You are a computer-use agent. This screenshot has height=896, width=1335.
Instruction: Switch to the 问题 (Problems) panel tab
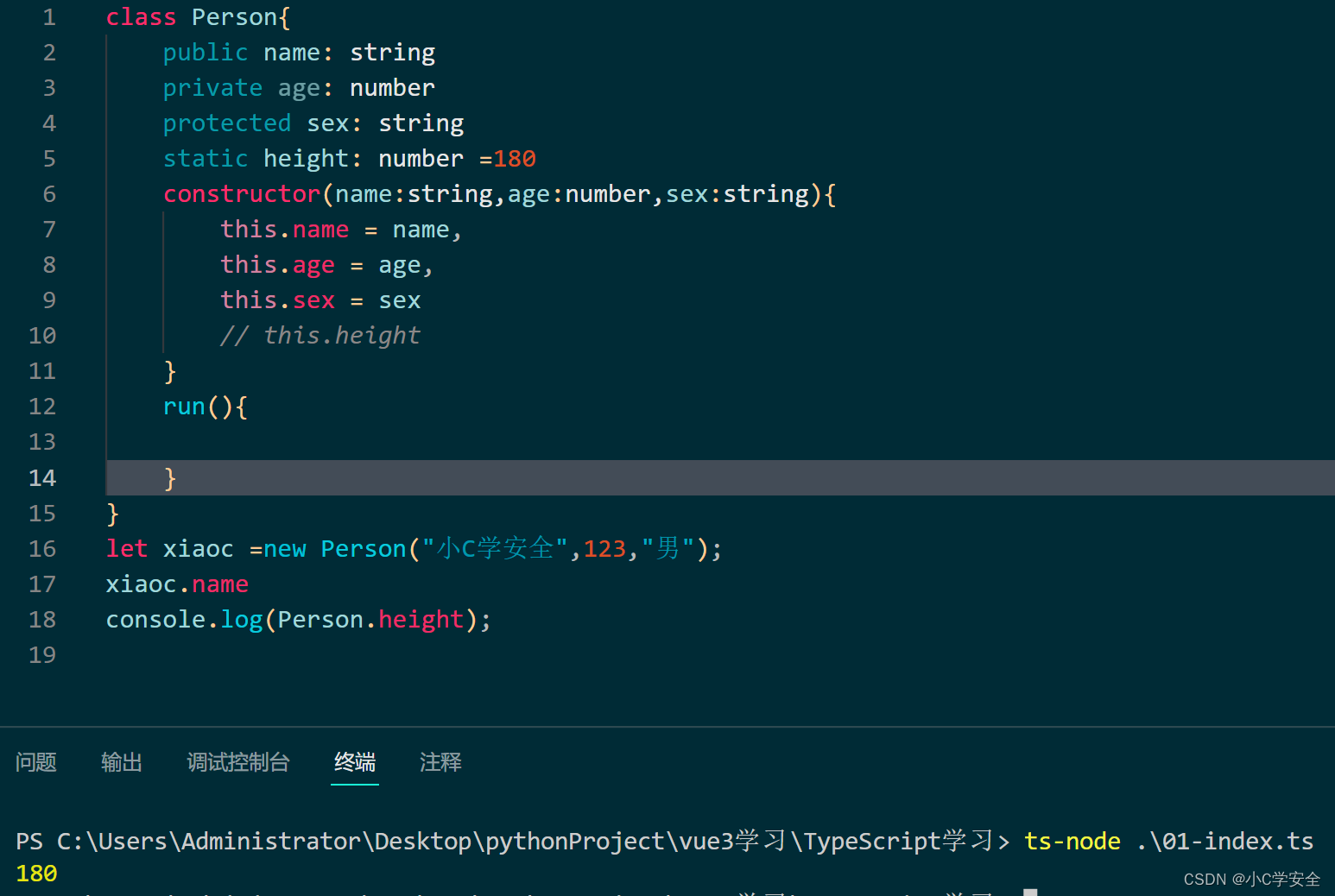coord(35,763)
